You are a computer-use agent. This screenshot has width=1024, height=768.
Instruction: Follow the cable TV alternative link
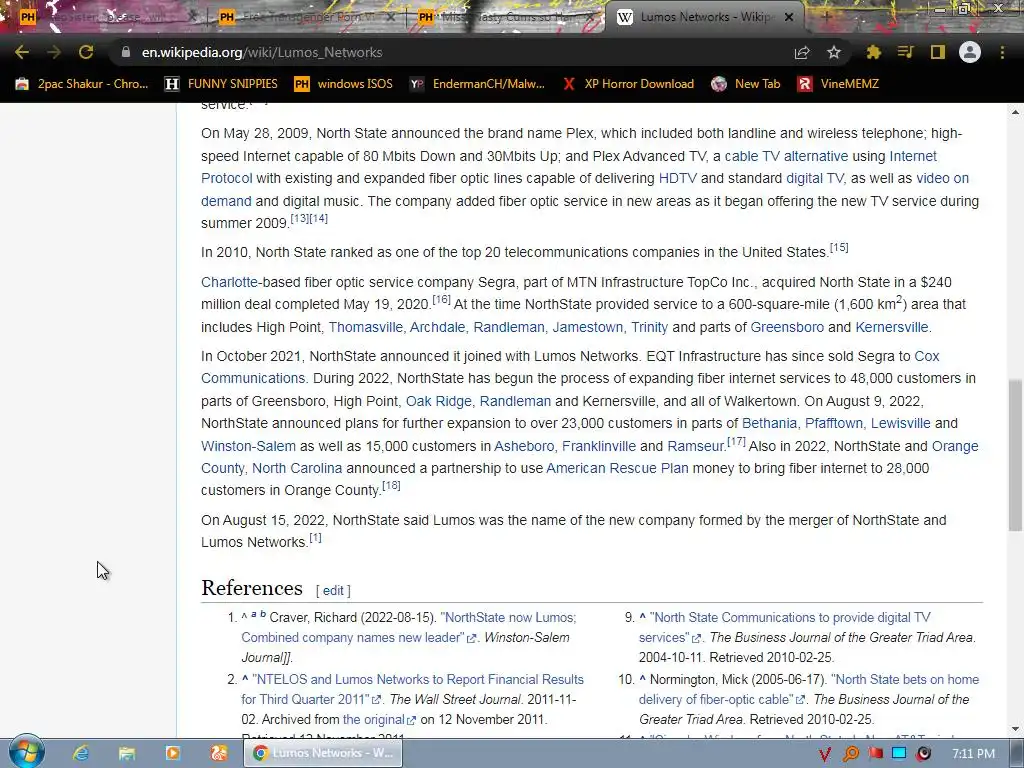click(x=786, y=156)
